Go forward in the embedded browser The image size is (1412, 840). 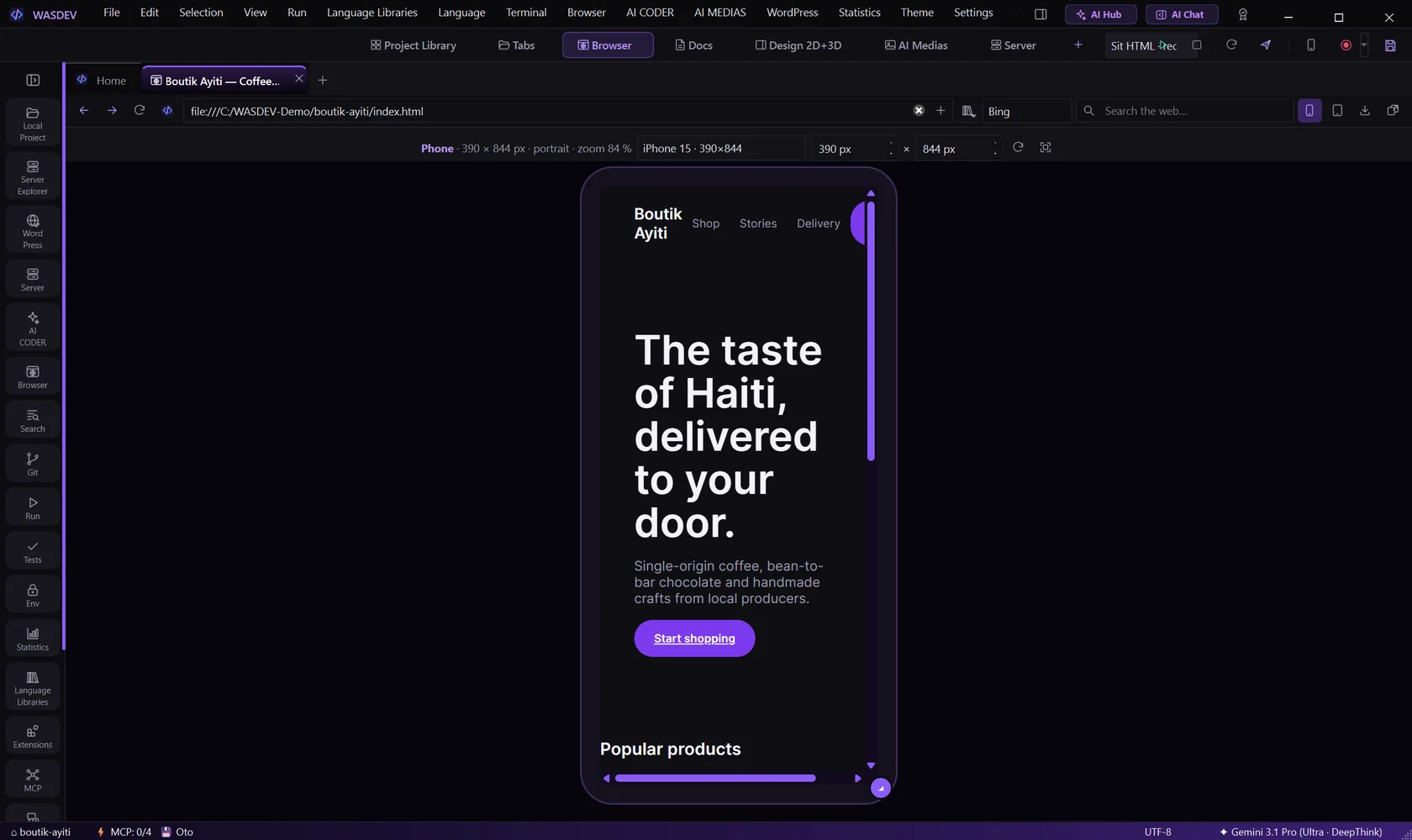[x=112, y=110]
